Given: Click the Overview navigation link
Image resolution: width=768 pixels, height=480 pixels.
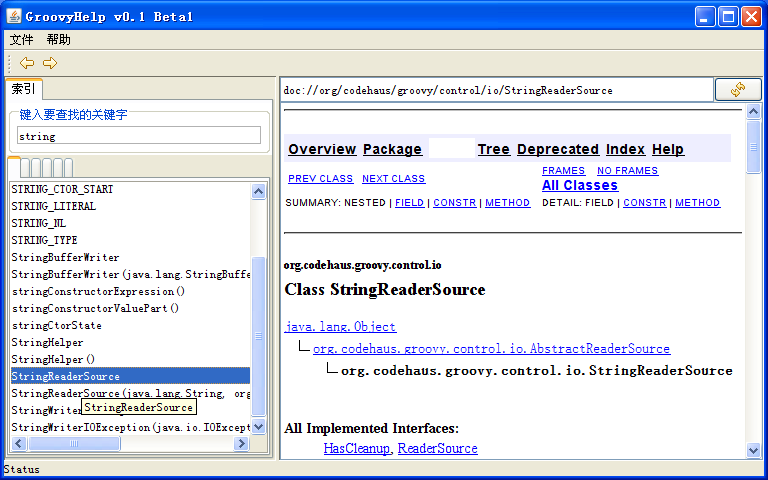Looking at the screenshot, I should click(x=322, y=149).
